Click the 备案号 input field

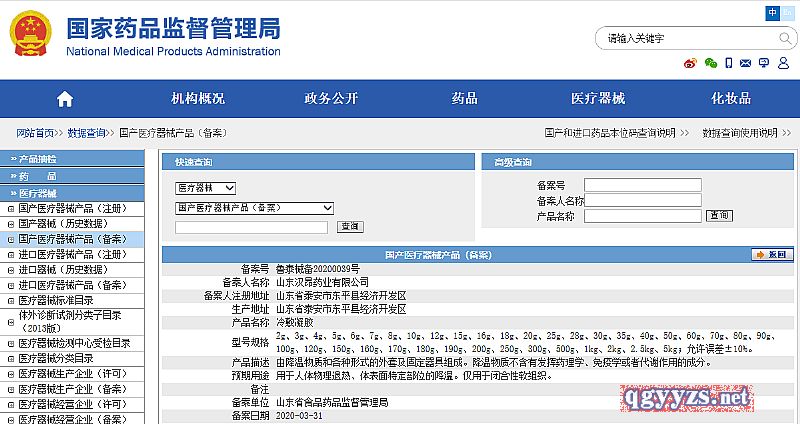pyautogui.click(x=642, y=185)
